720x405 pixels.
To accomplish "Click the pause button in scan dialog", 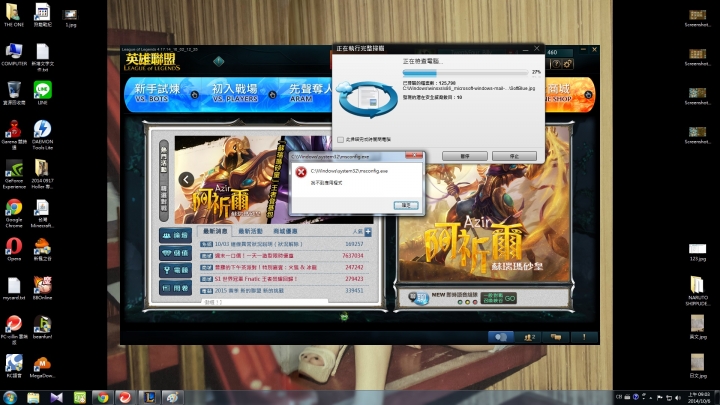I will 465,156.
